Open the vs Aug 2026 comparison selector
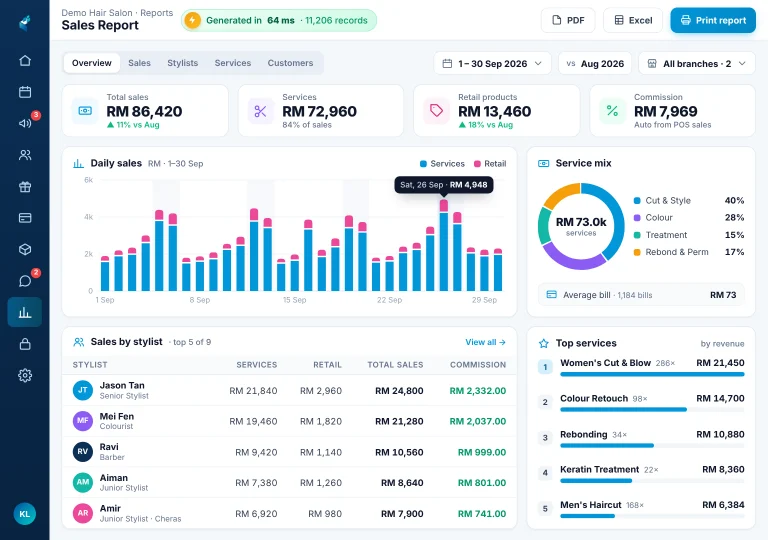This screenshot has width=768, height=540. 595,64
